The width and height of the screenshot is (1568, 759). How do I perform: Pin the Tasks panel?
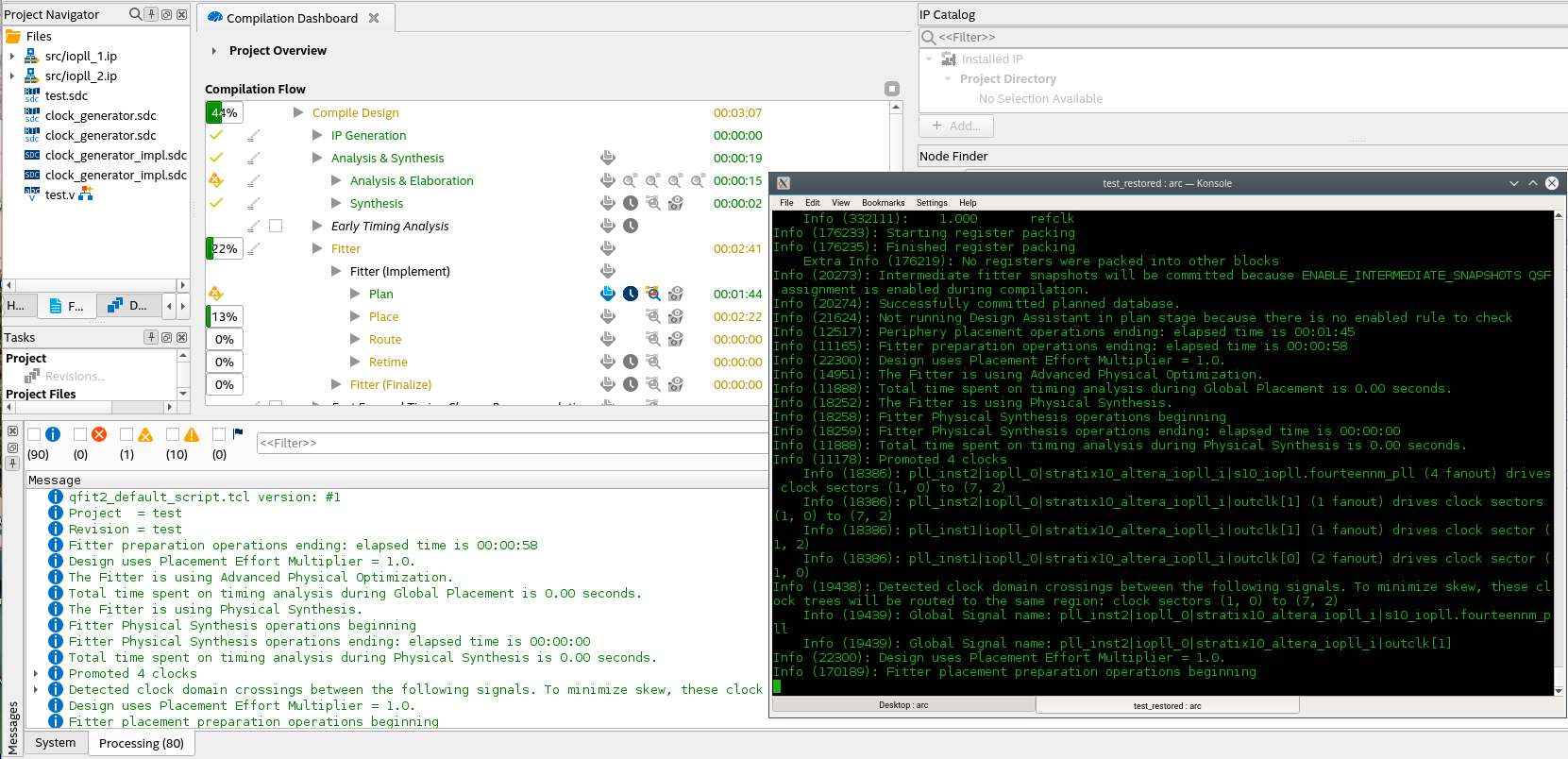point(151,337)
